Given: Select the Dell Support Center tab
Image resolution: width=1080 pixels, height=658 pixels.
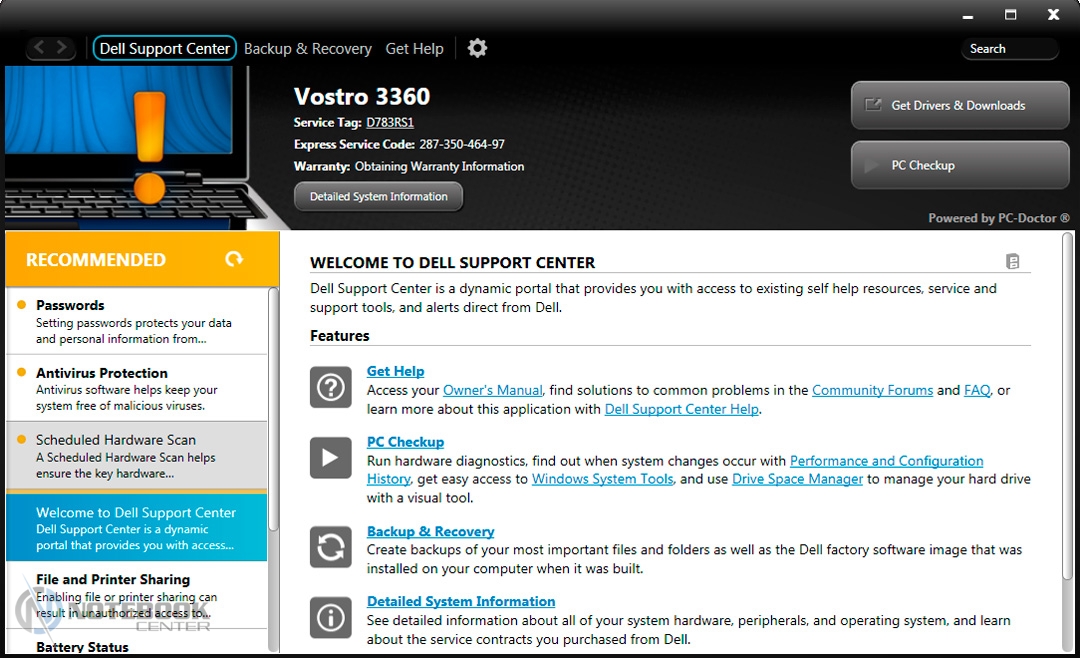Looking at the screenshot, I should coord(165,49).
